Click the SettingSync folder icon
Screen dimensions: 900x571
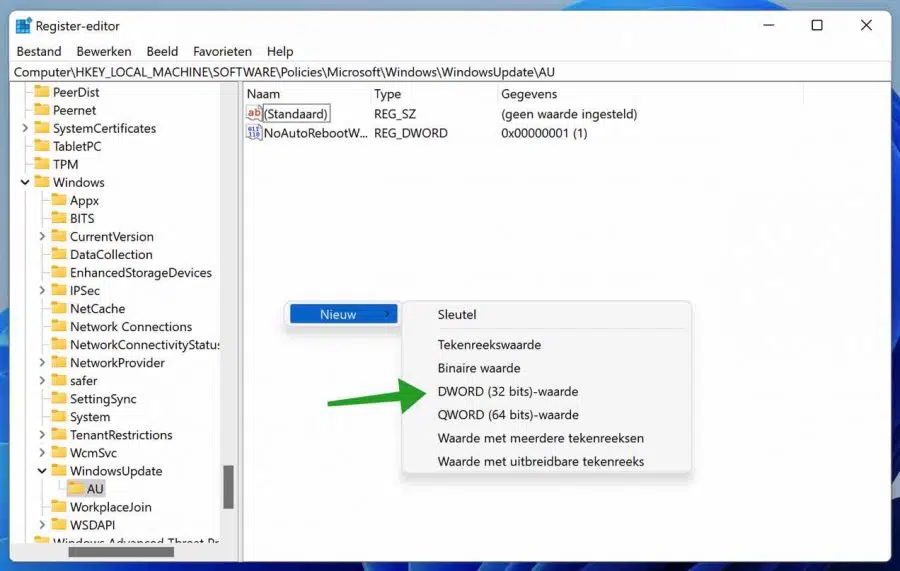point(59,399)
